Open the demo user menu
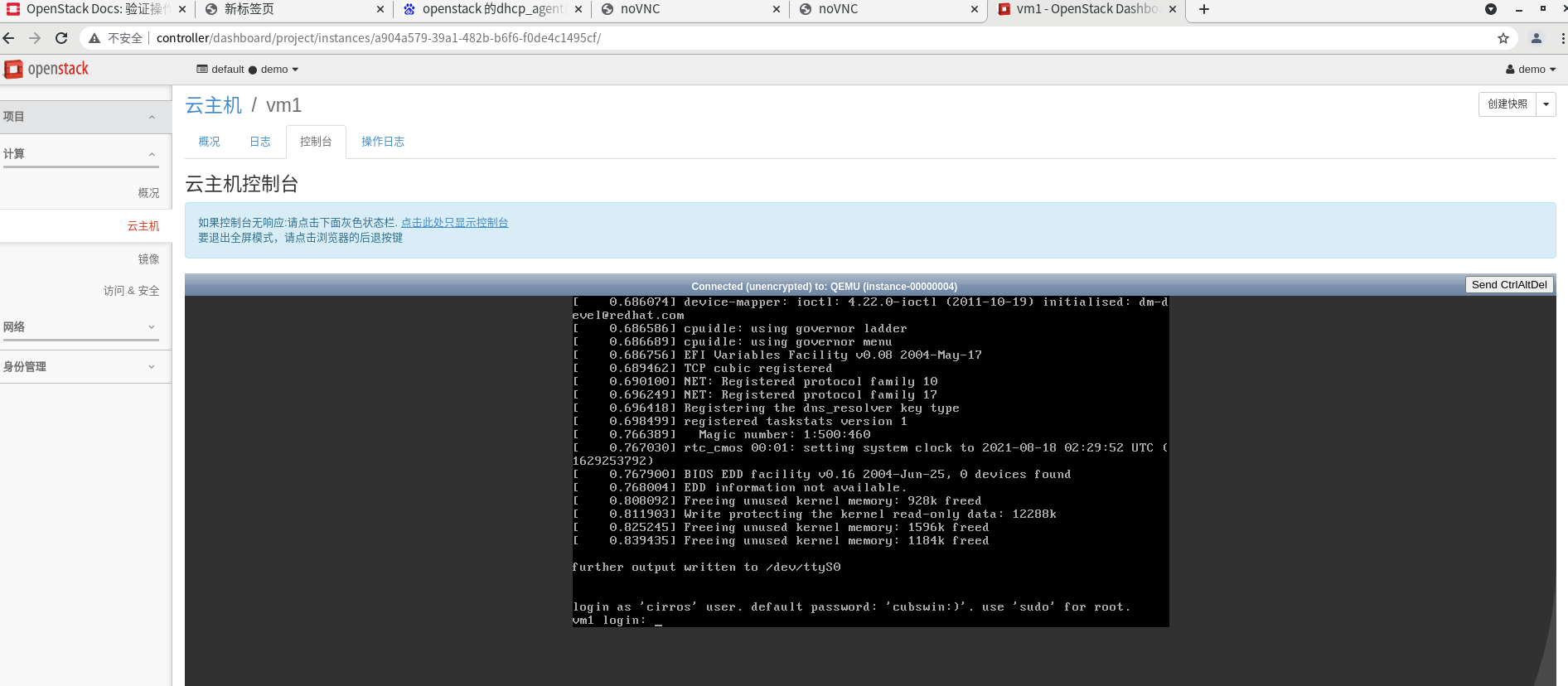 (1531, 70)
